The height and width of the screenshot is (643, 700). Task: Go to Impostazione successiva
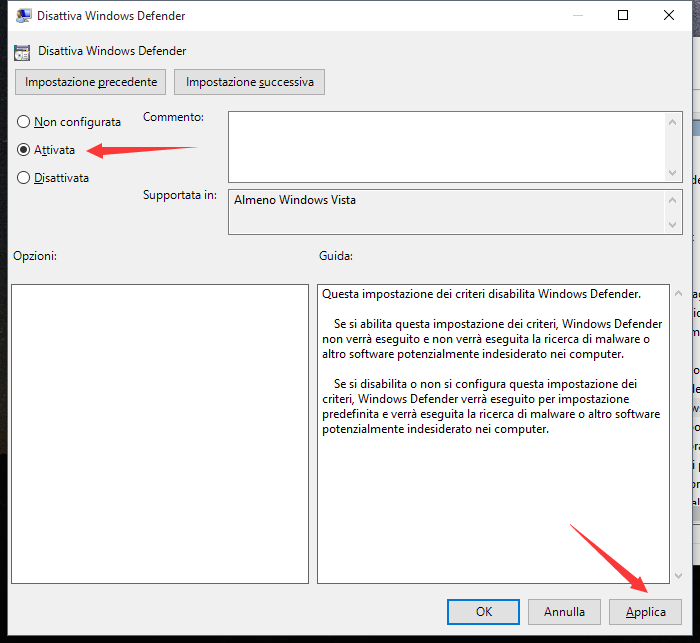click(x=250, y=82)
